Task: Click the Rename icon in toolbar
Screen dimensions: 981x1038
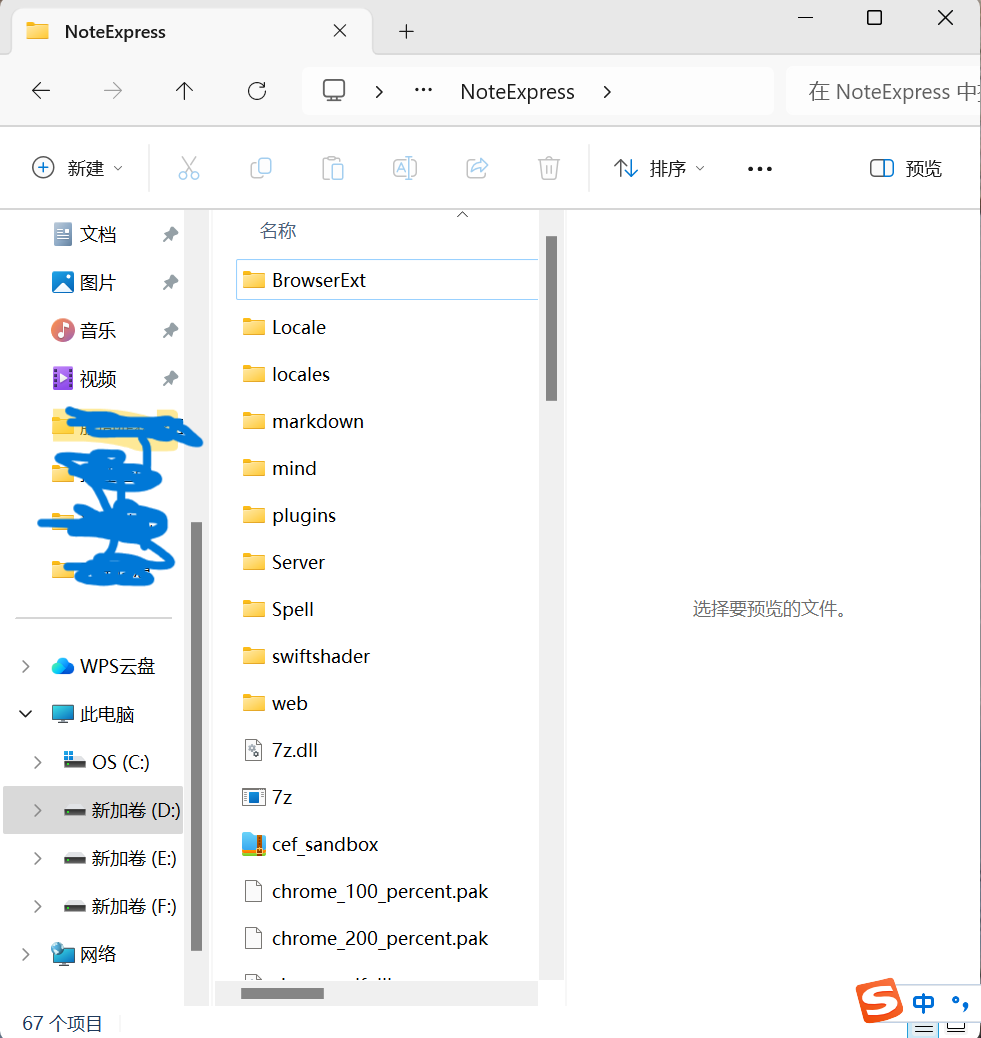Action: 404,168
